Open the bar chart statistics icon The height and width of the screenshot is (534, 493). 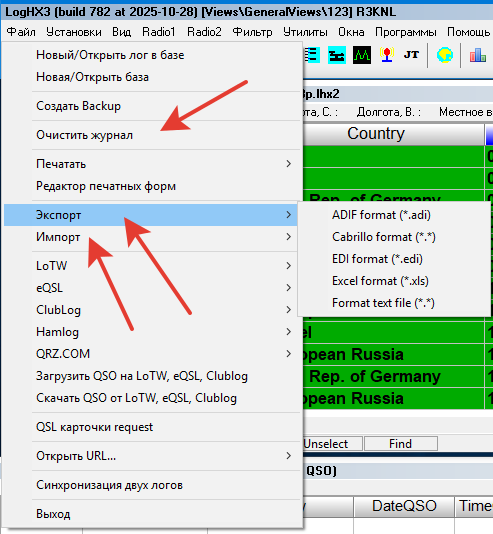tap(478, 55)
